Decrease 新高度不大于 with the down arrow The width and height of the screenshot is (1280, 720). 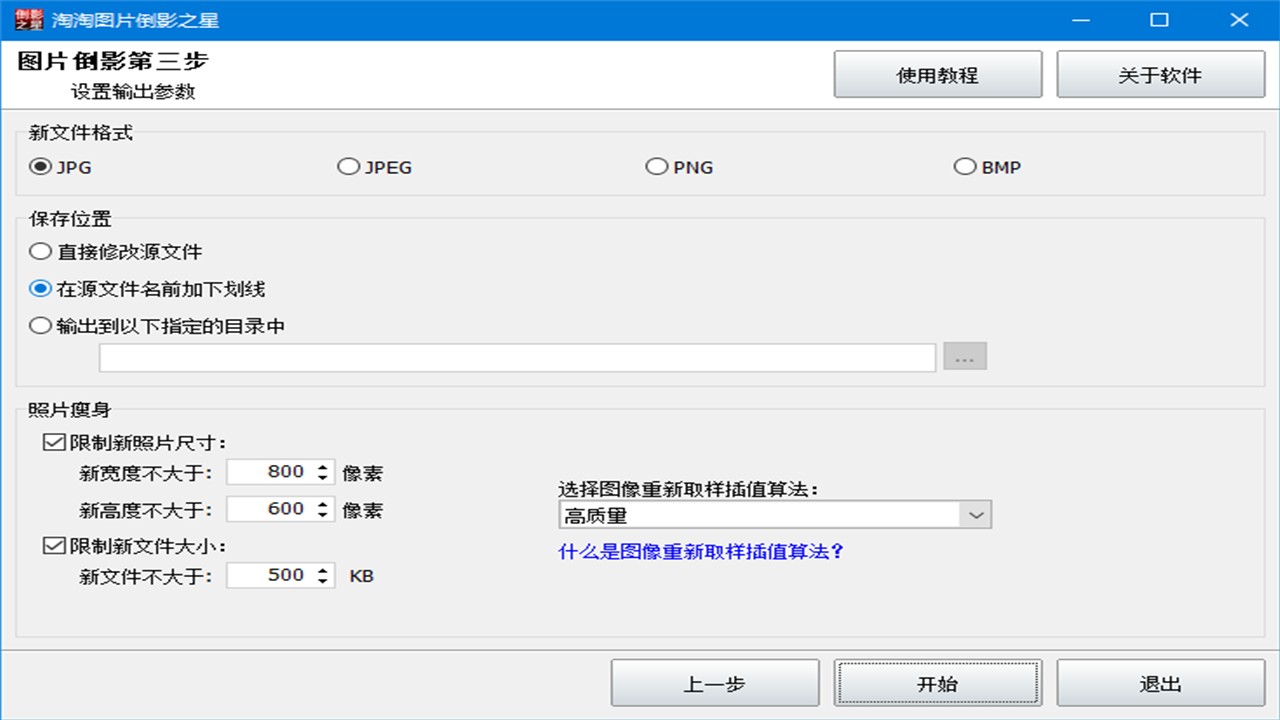tap(323, 515)
